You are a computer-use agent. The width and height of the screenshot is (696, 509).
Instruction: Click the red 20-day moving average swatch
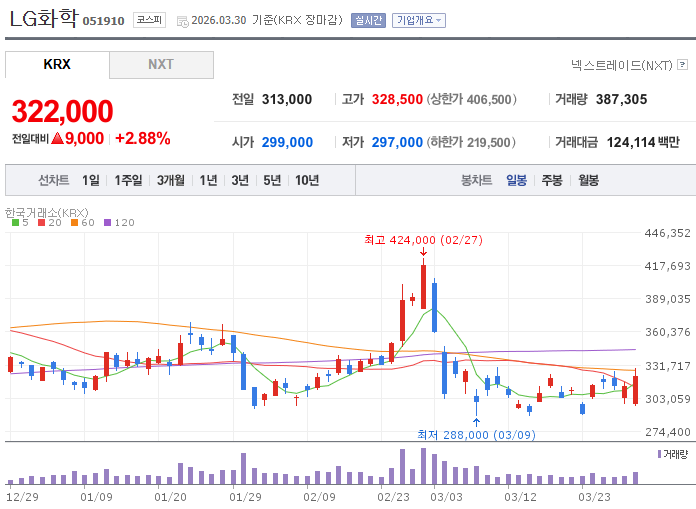coord(42,223)
